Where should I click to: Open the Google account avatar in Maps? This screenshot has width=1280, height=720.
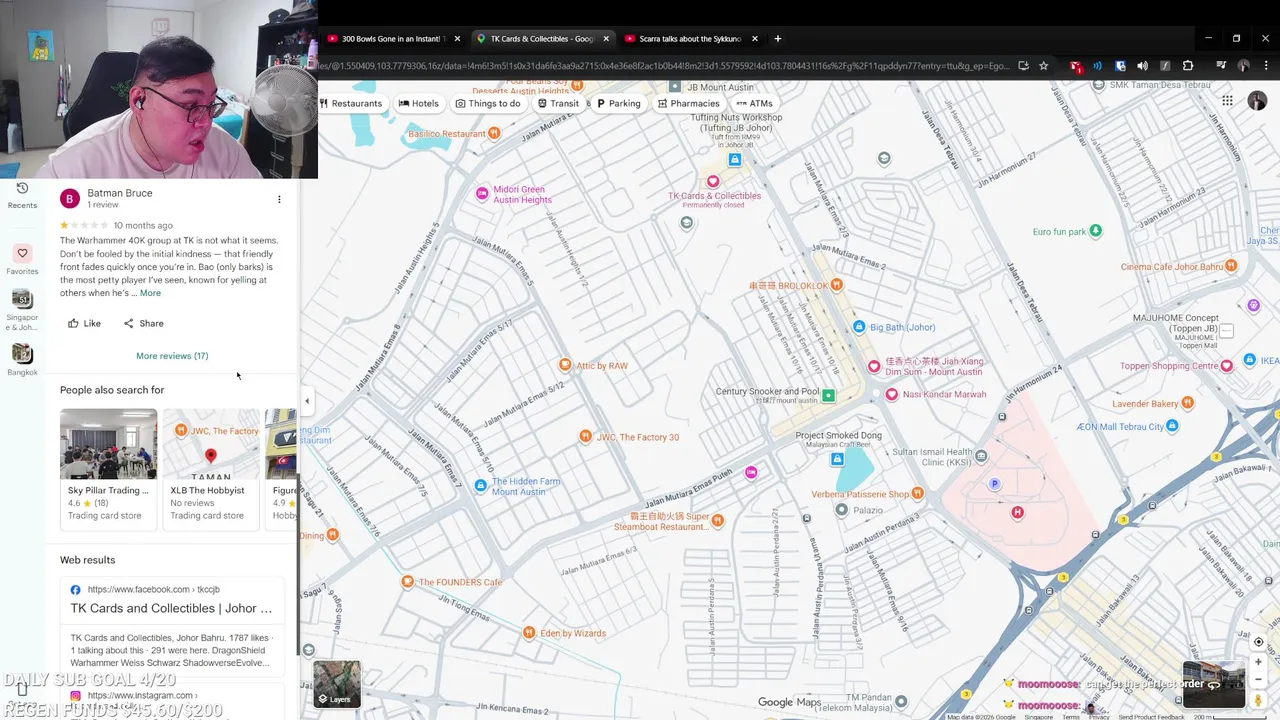coord(1257,102)
